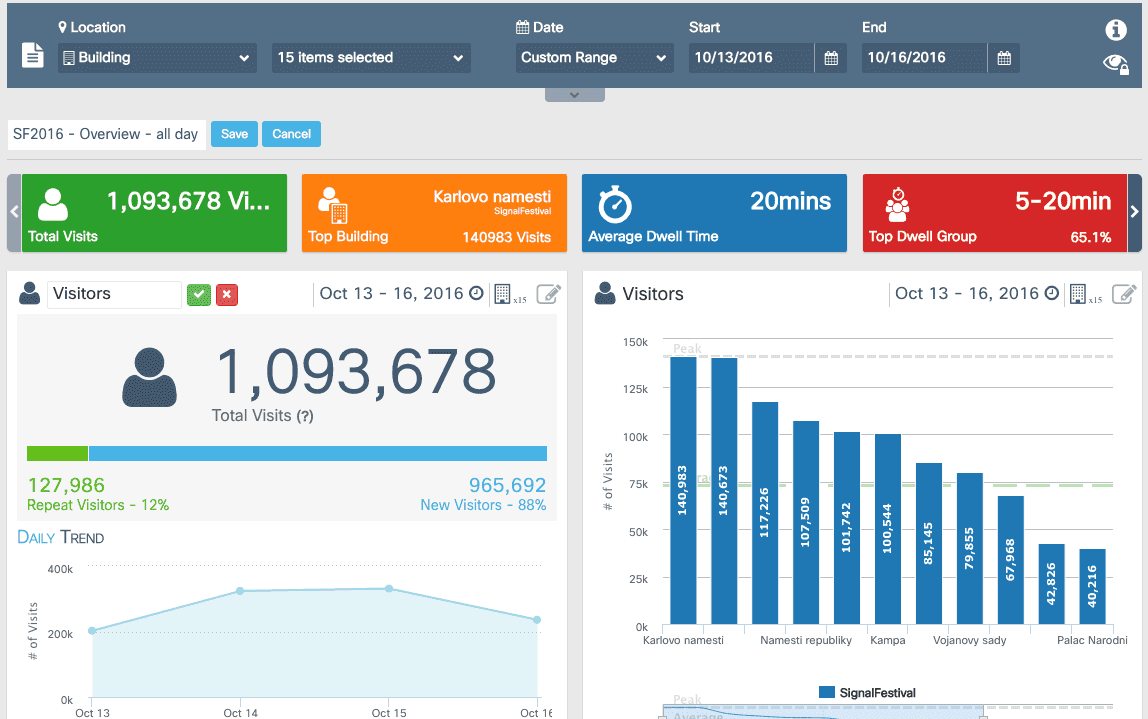Viewport: 1148px width, 719px height.
Task: Open the Building location dropdown
Action: tap(156, 58)
